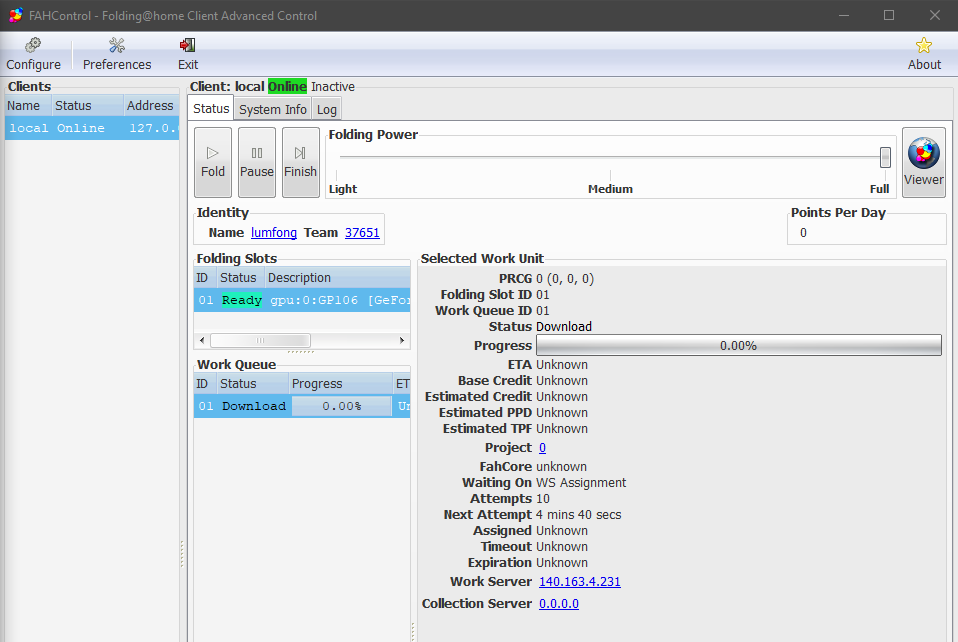Screen dimensions: 958x642
Task: Click the Inactive status label
Action: click(x=333, y=87)
